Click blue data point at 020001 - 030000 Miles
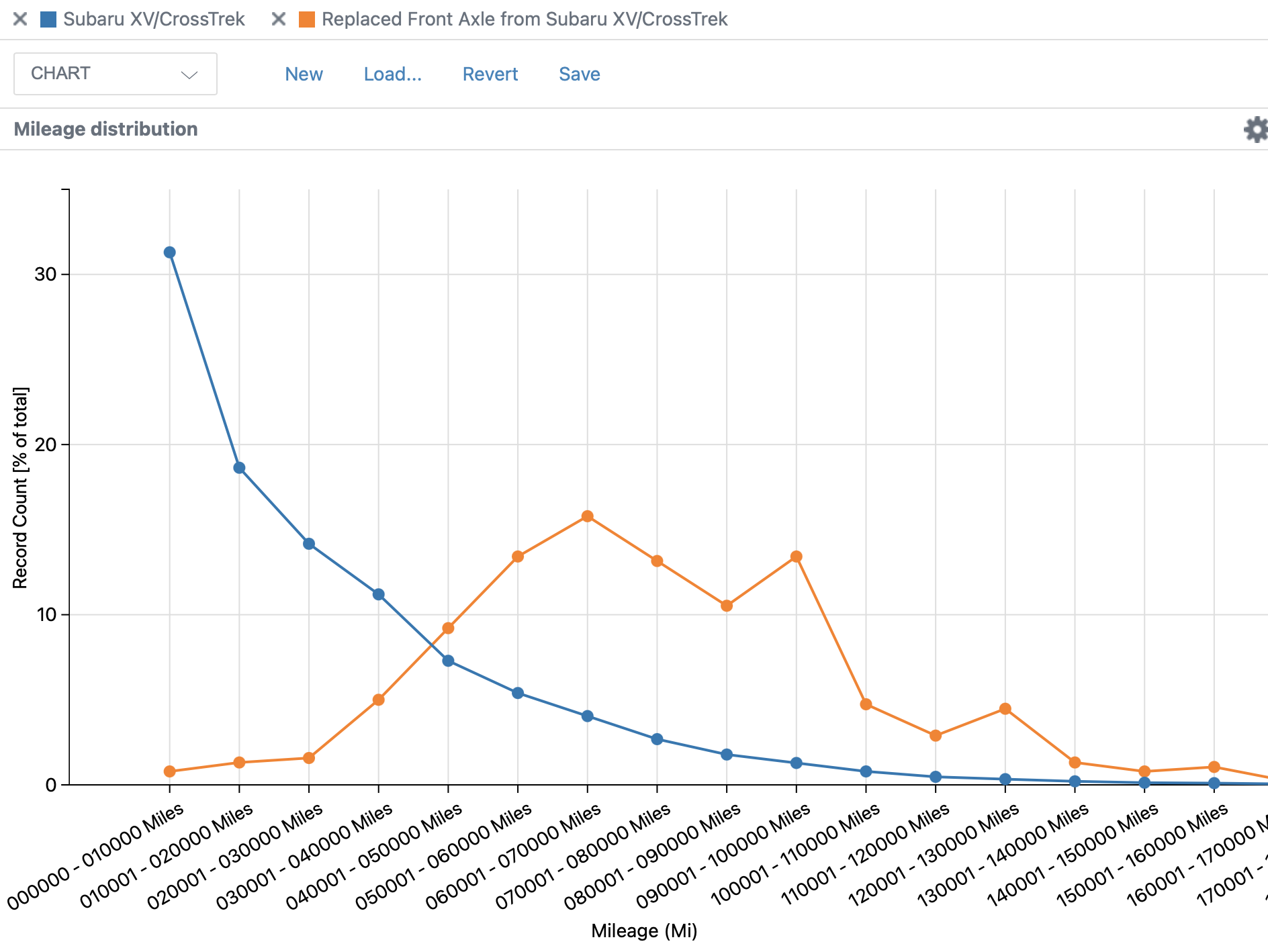The image size is (1268, 952). tap(309, 544)
